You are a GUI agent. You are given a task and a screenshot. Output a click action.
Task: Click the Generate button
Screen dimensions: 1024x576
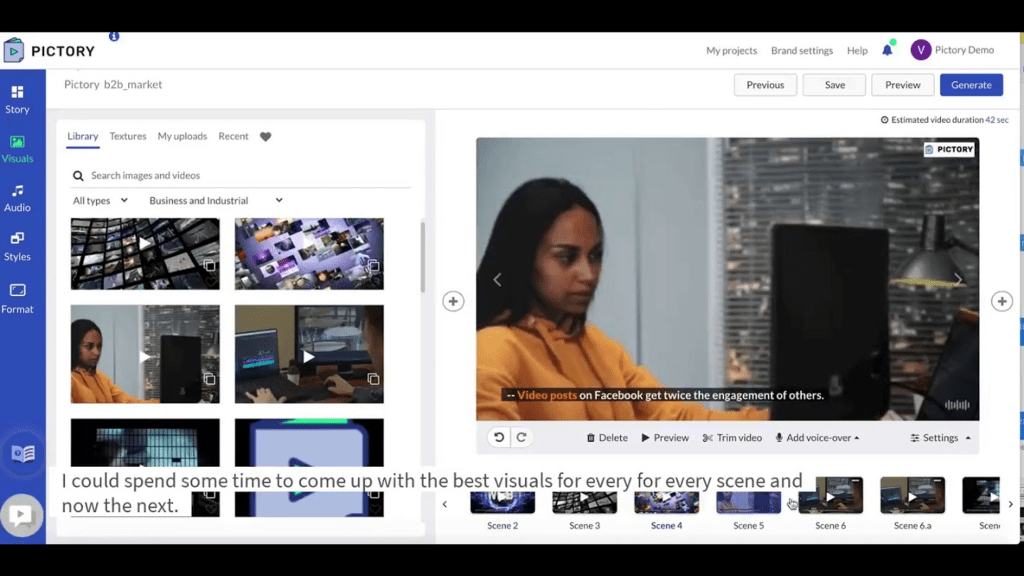tap(970, 85)
